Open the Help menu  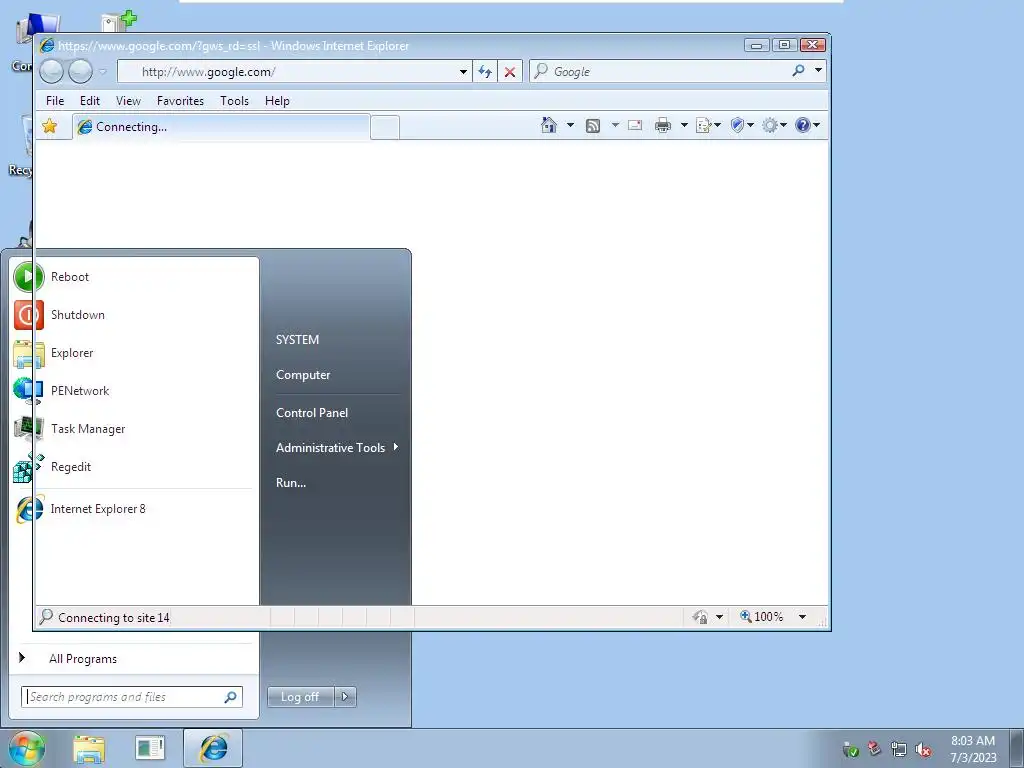pyautogui.click(x=277, y=101)
